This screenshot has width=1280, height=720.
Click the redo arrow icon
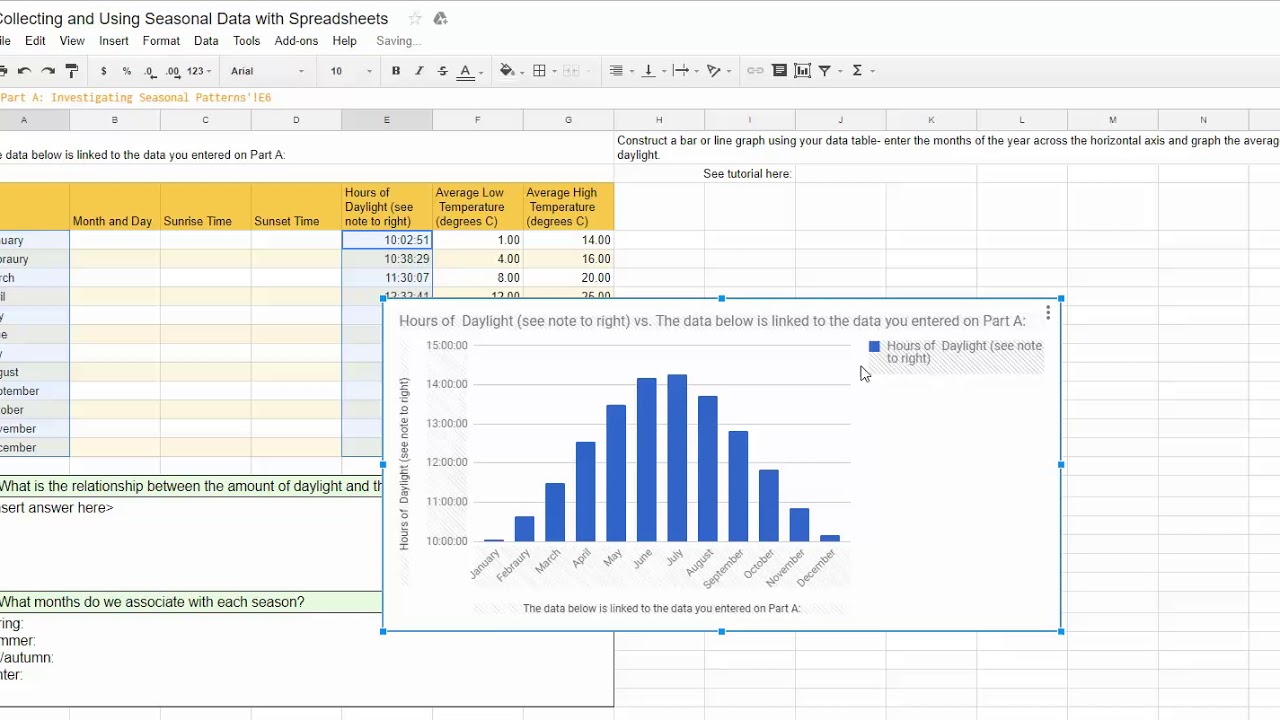[x=47, y=71]
